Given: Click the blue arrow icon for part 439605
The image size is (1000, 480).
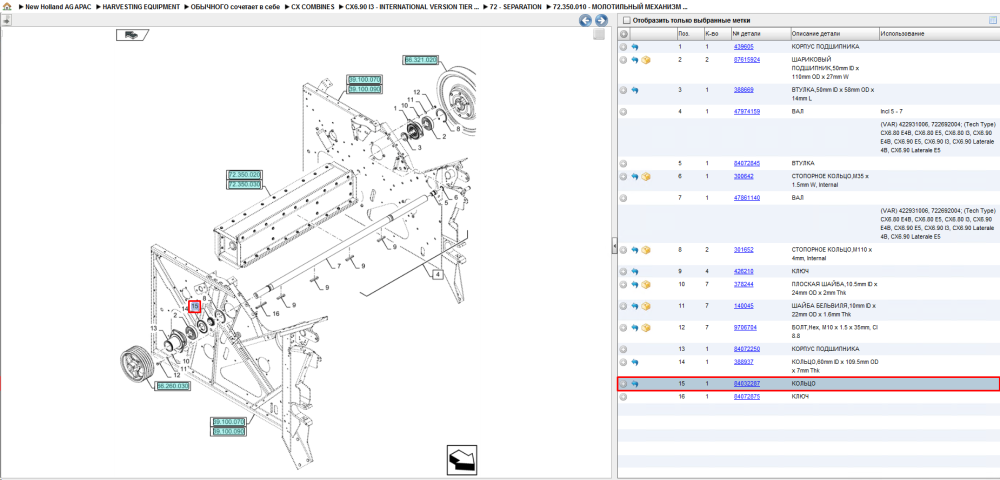Looking at the screenshot, I should 635,47.
